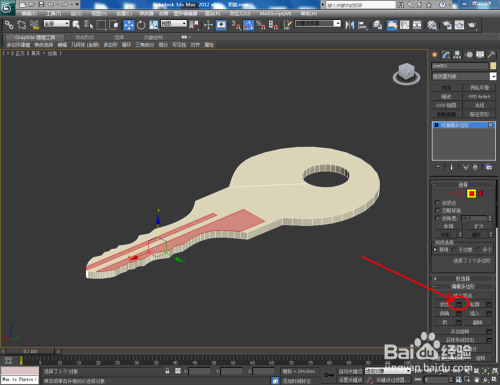The width and height of the screenshot is (500, 385).
Task: Click the Unlink Selection tool
Action: pos(22,25)
